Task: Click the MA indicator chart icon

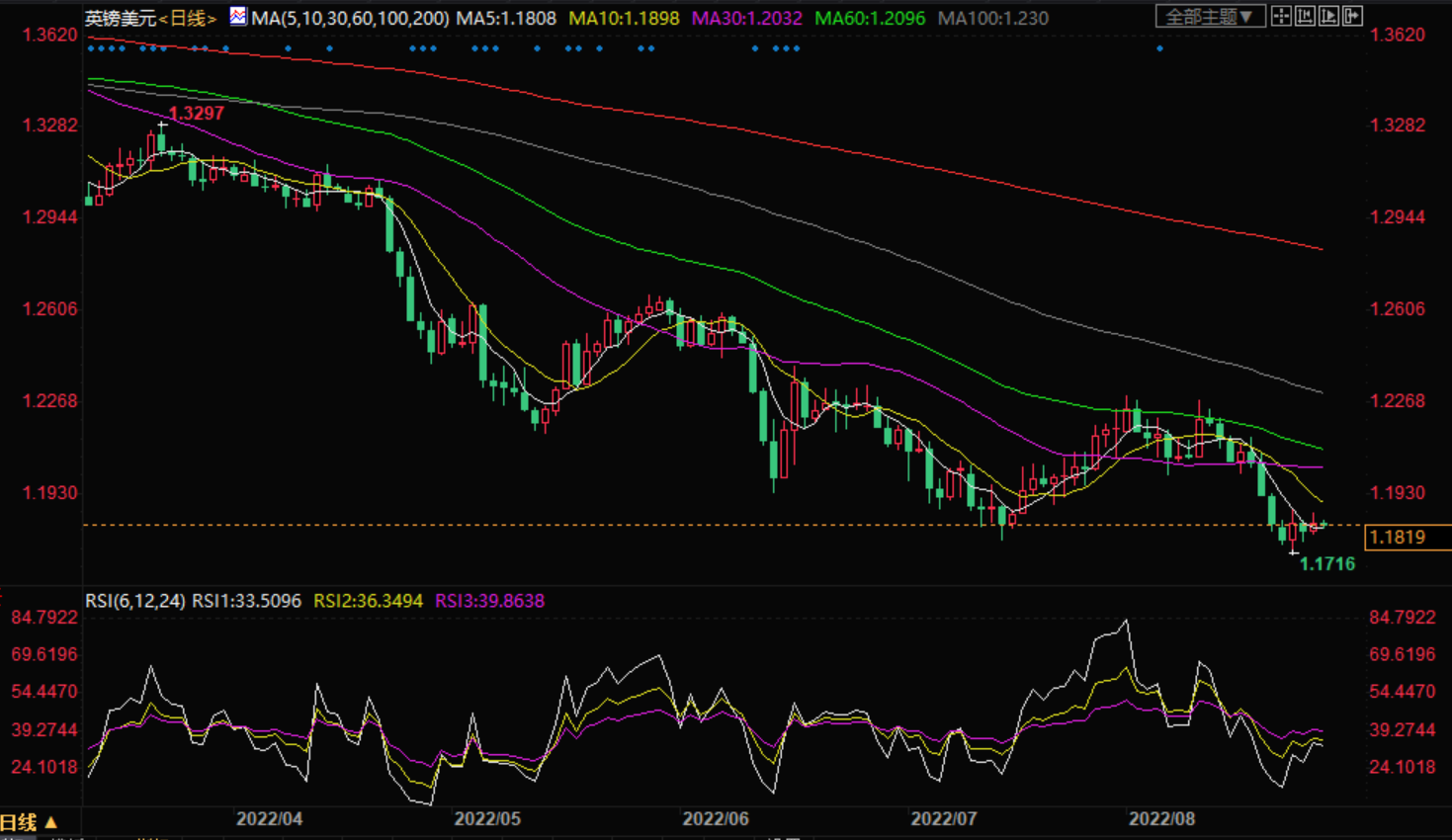Action: [237, 17]
